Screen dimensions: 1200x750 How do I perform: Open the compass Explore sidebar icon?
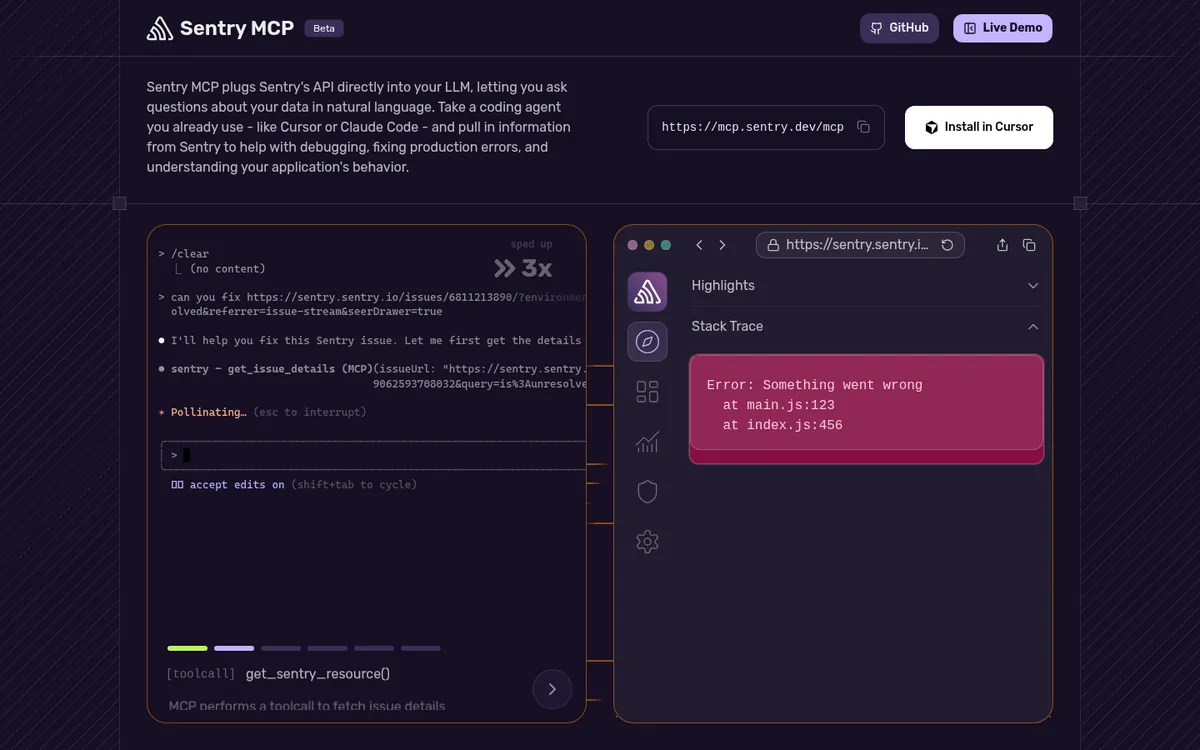(647, 342)
